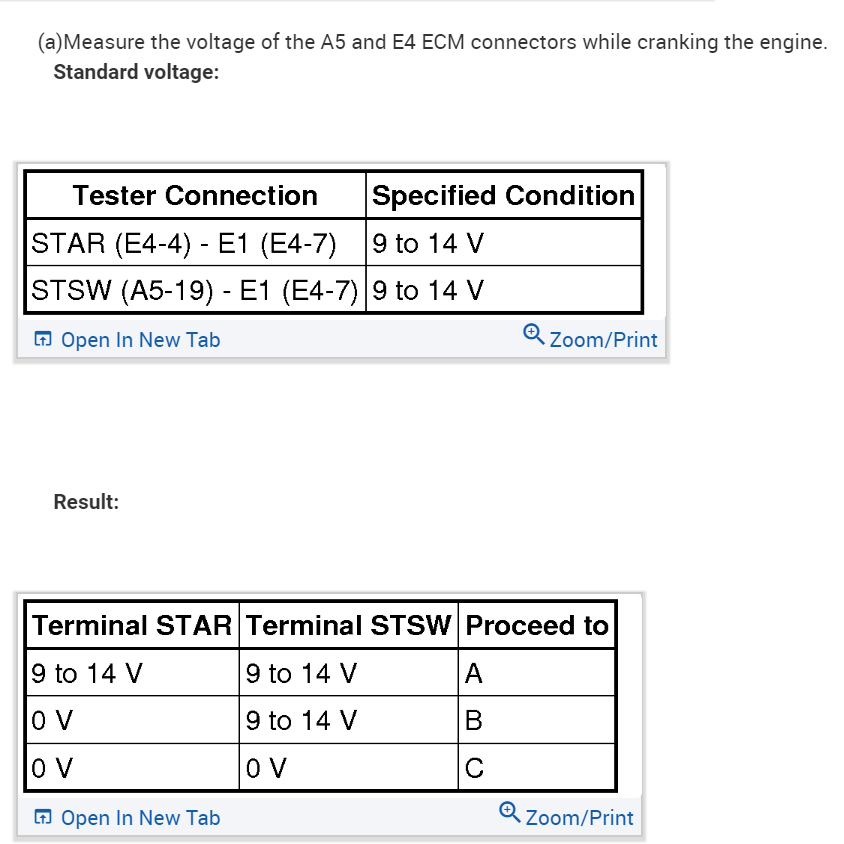This screenshot has width=844, height=844.
Task: Select Zoom/Print text for the Tester Connection table
Action: coord(603,340)
